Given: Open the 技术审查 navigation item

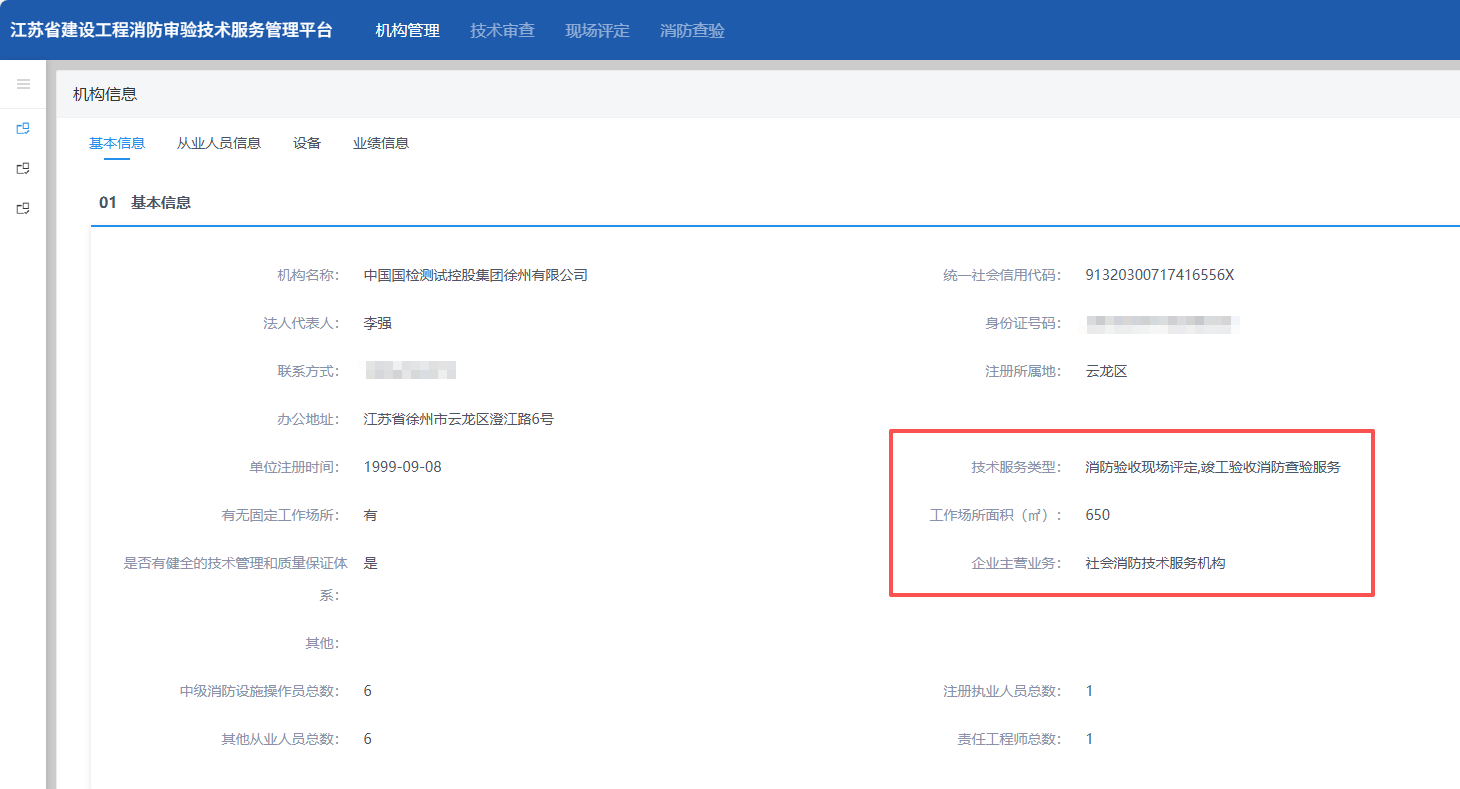Looking at the screenshot, I should pyautogui.click(x=502, y=30).
